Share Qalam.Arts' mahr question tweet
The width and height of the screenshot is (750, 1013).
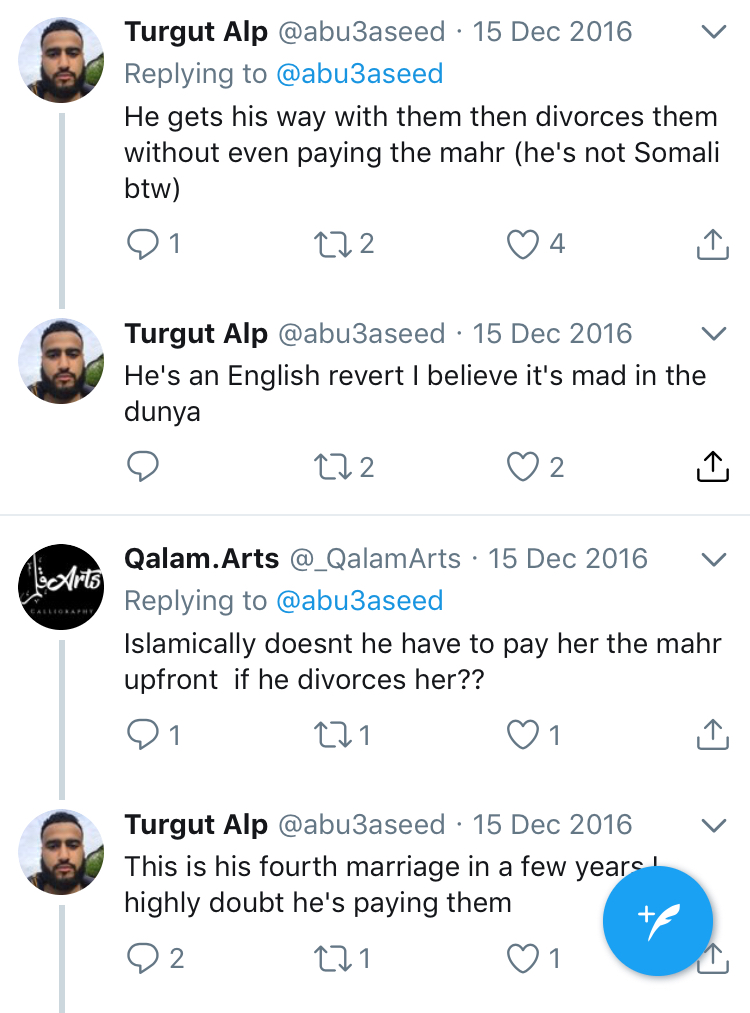coord(711,735)
